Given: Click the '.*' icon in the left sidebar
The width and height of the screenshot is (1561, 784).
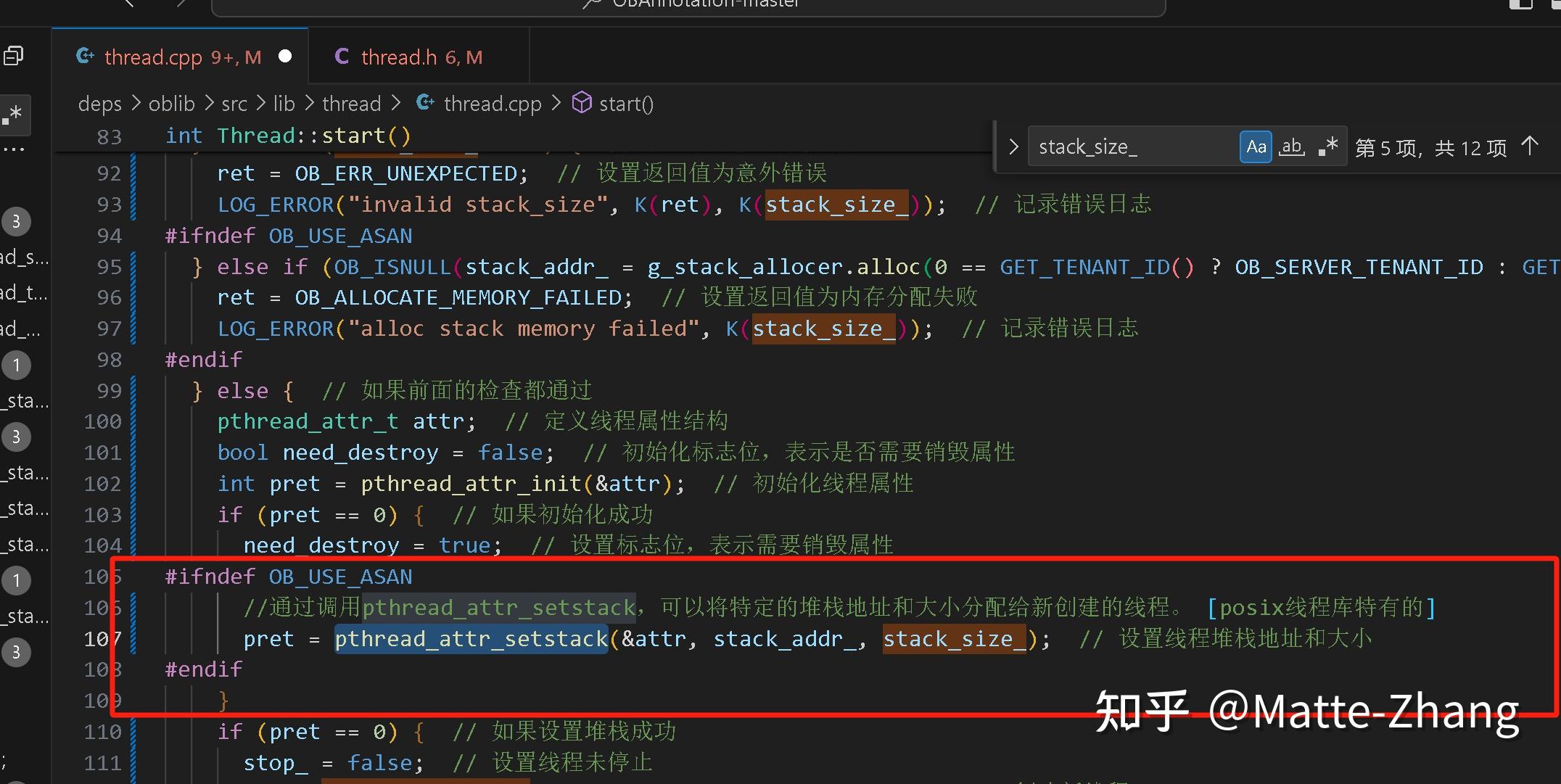Looking at the screenshot, I should [14, 114].
